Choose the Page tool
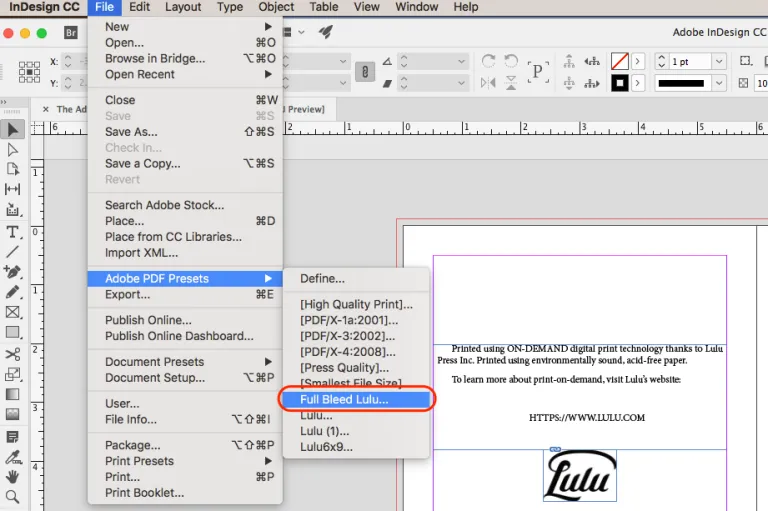Viewport: 768px width, 511px height. pos(13,169)
